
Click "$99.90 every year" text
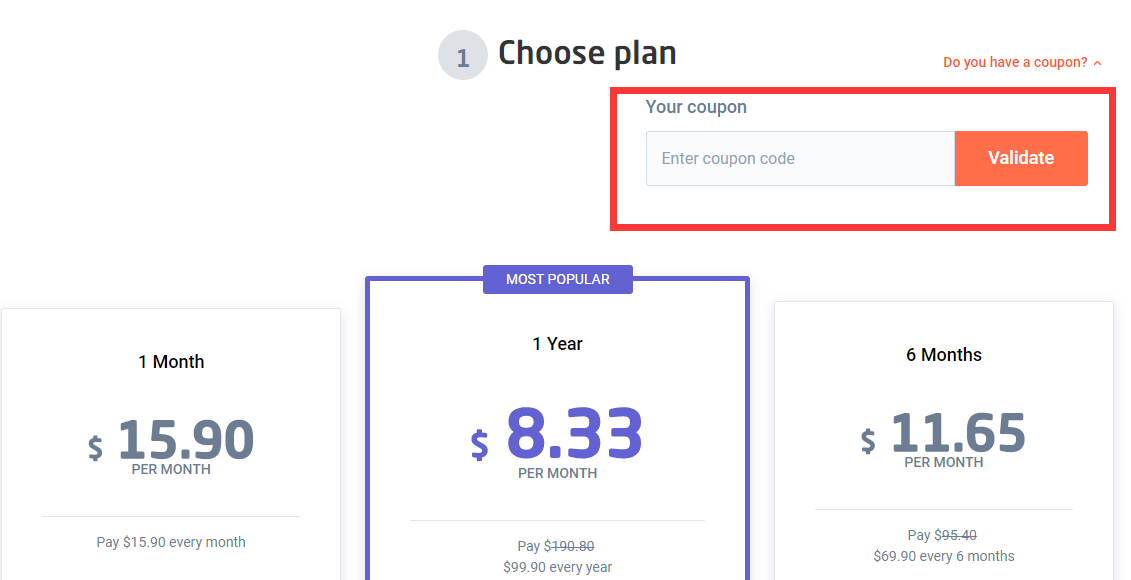558,567
